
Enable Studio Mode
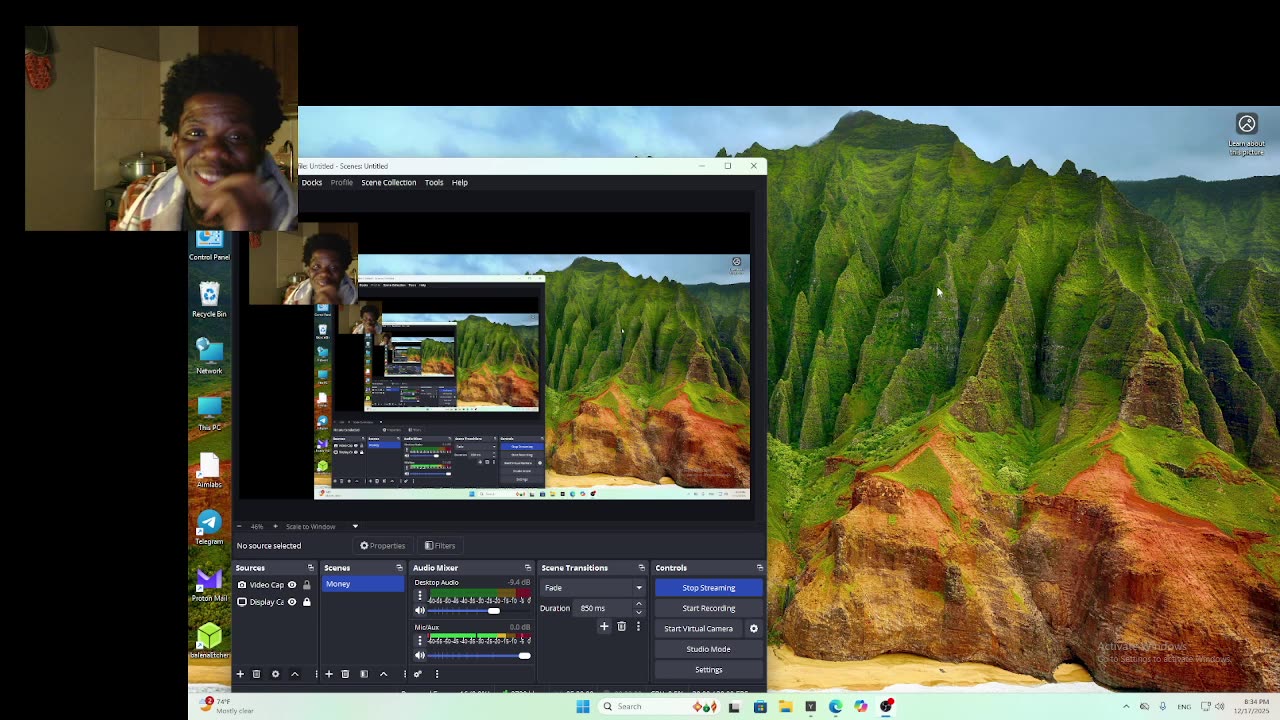point(709,649)
